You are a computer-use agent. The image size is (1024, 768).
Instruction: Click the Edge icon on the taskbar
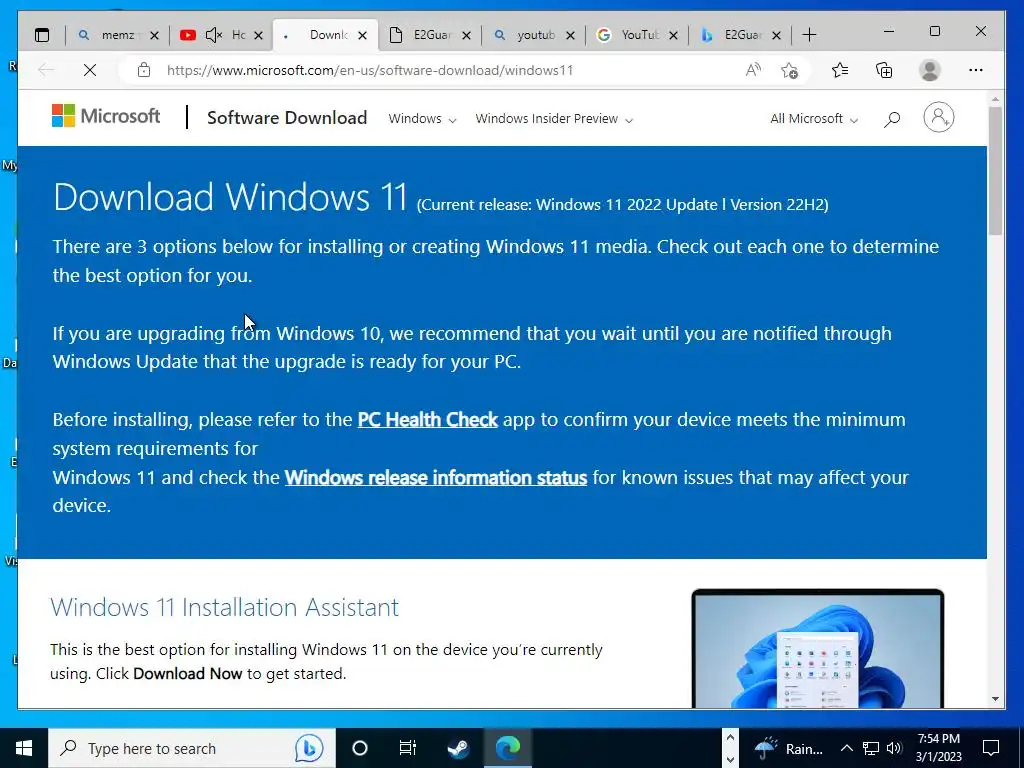(x=507, y=748)
